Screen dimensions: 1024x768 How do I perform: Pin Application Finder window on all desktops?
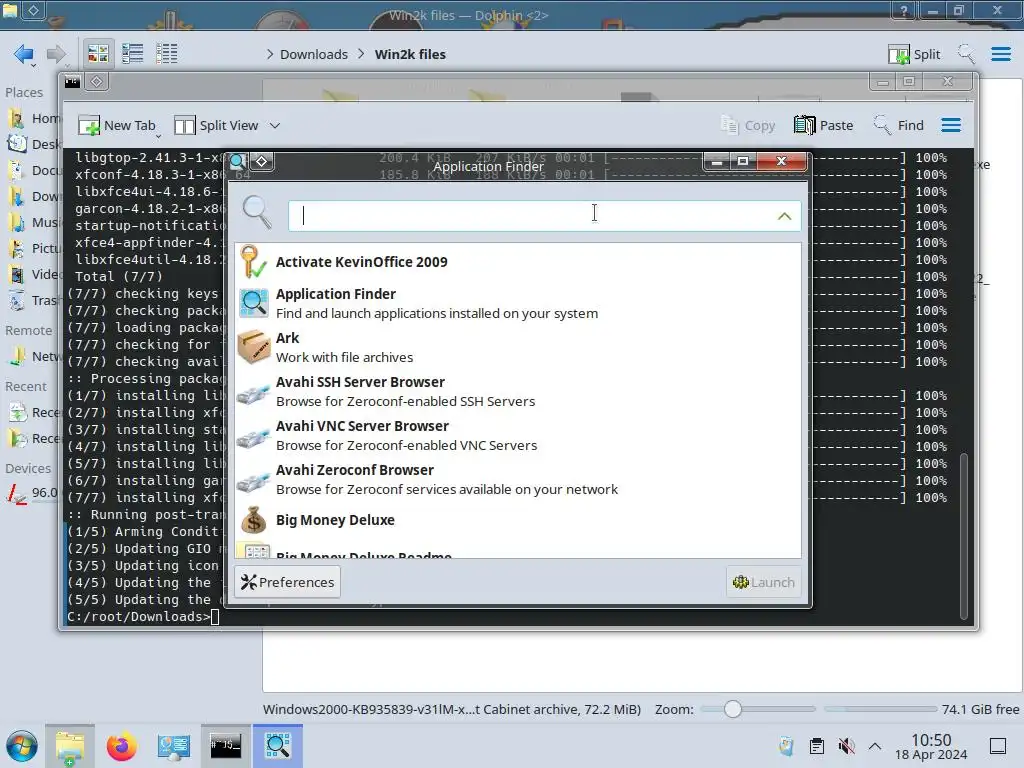point(262,161)
